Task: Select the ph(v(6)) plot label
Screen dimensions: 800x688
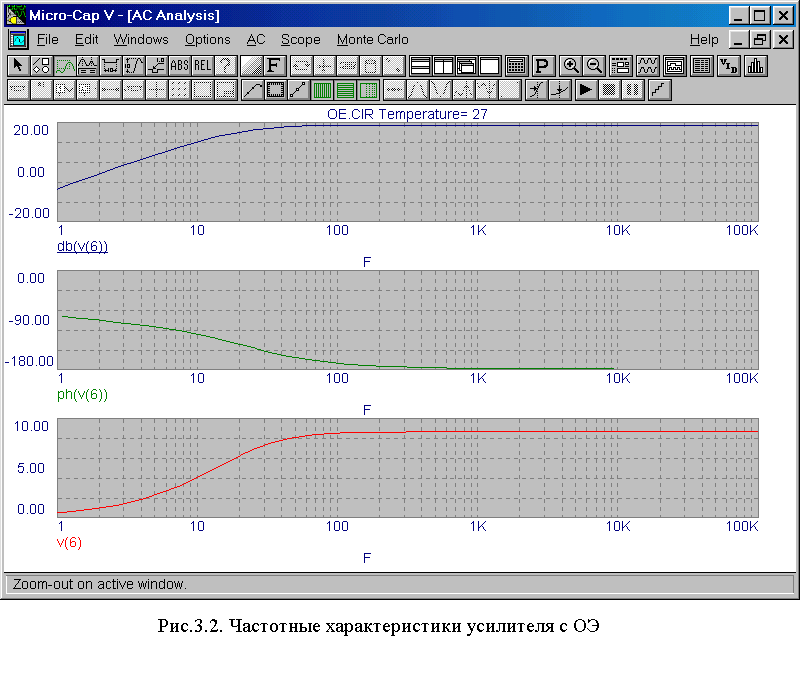Action: (82, 394)
